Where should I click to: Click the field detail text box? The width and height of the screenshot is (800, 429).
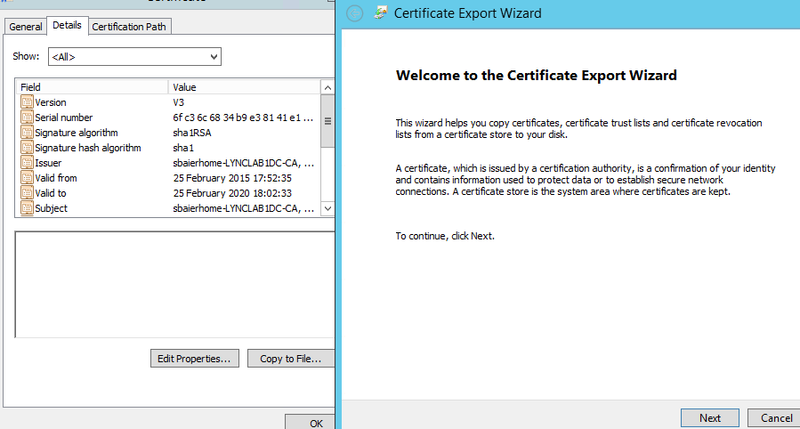[174, 284]
